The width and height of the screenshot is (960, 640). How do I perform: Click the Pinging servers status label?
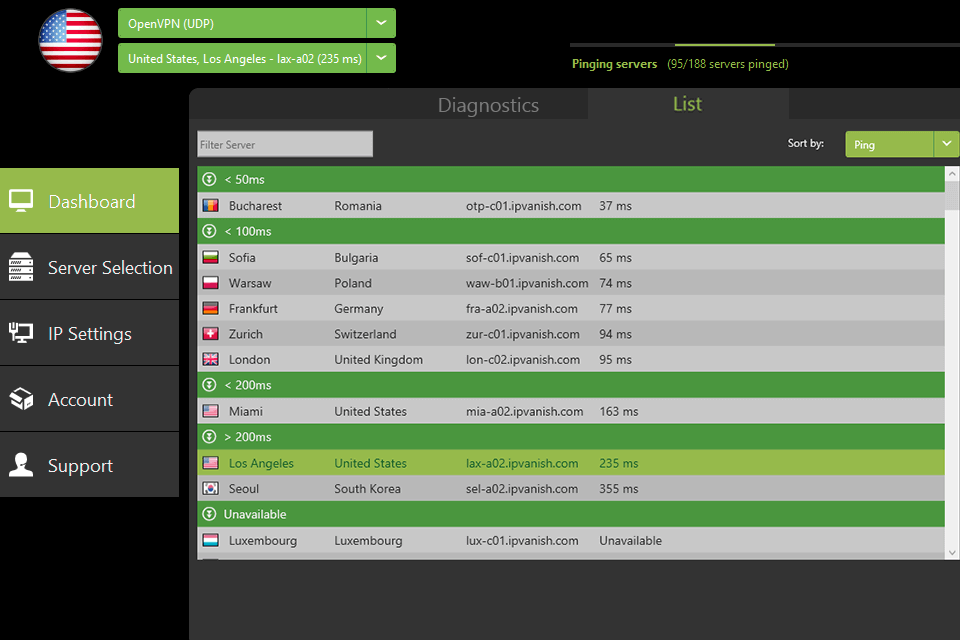(614, 64)
